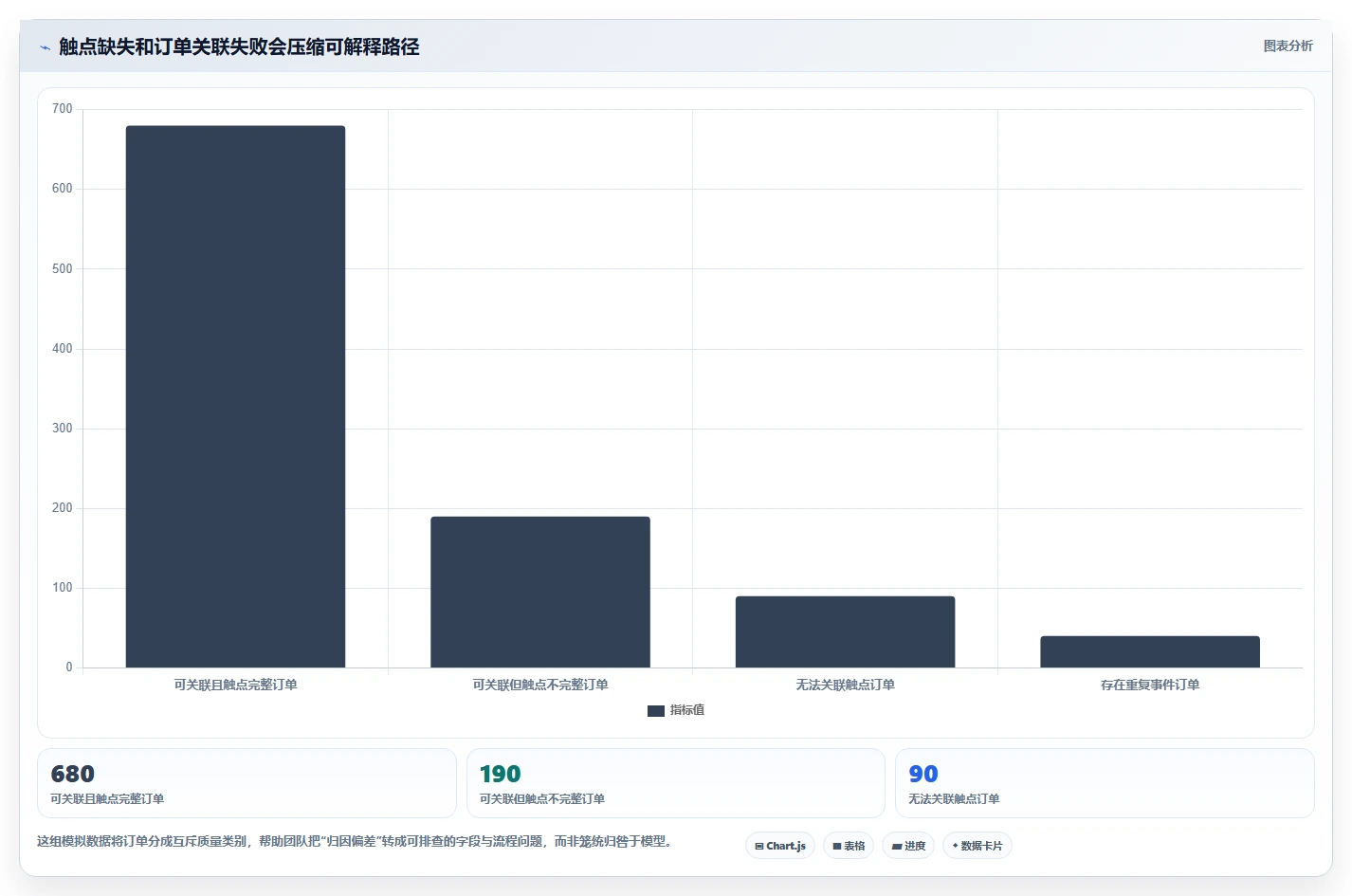This screenshot has width=1352, height=896.
Task: Open the 190 data card
Action: [x=675, y=783]
